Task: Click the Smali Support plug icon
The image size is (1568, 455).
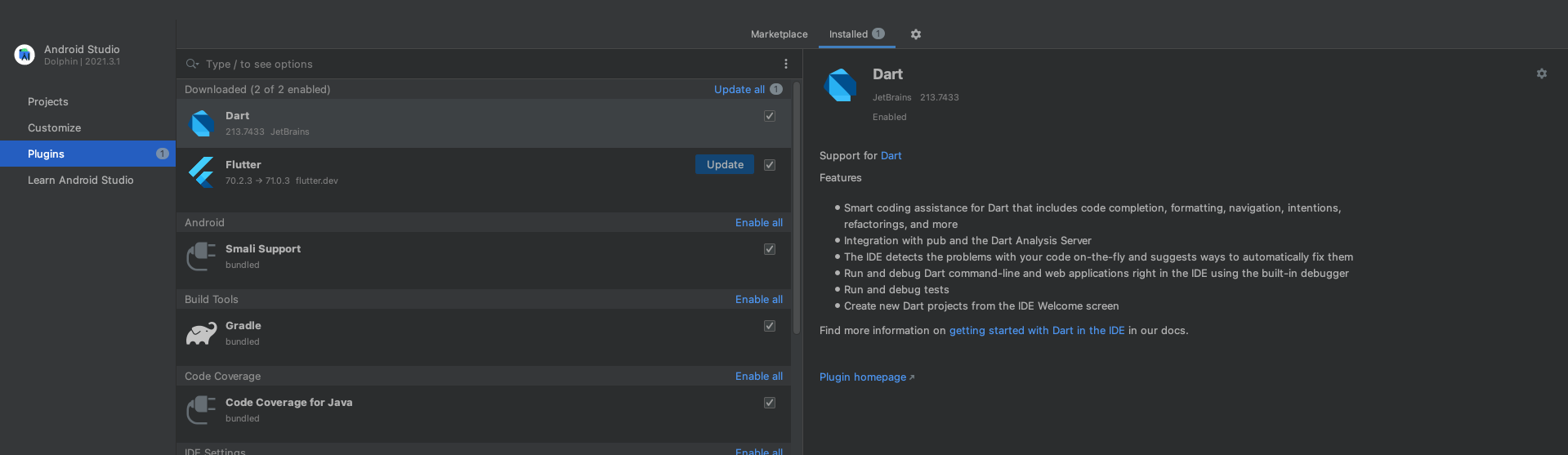Action: pos(201,256)
